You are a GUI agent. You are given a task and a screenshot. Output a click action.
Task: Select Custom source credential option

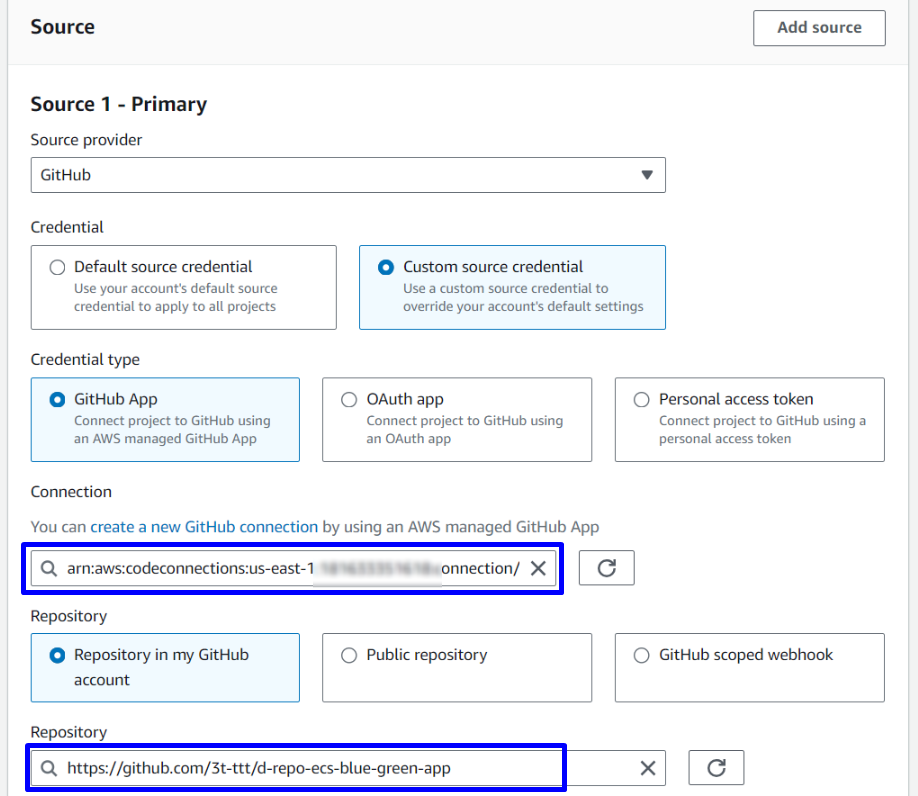coord(386,267)
